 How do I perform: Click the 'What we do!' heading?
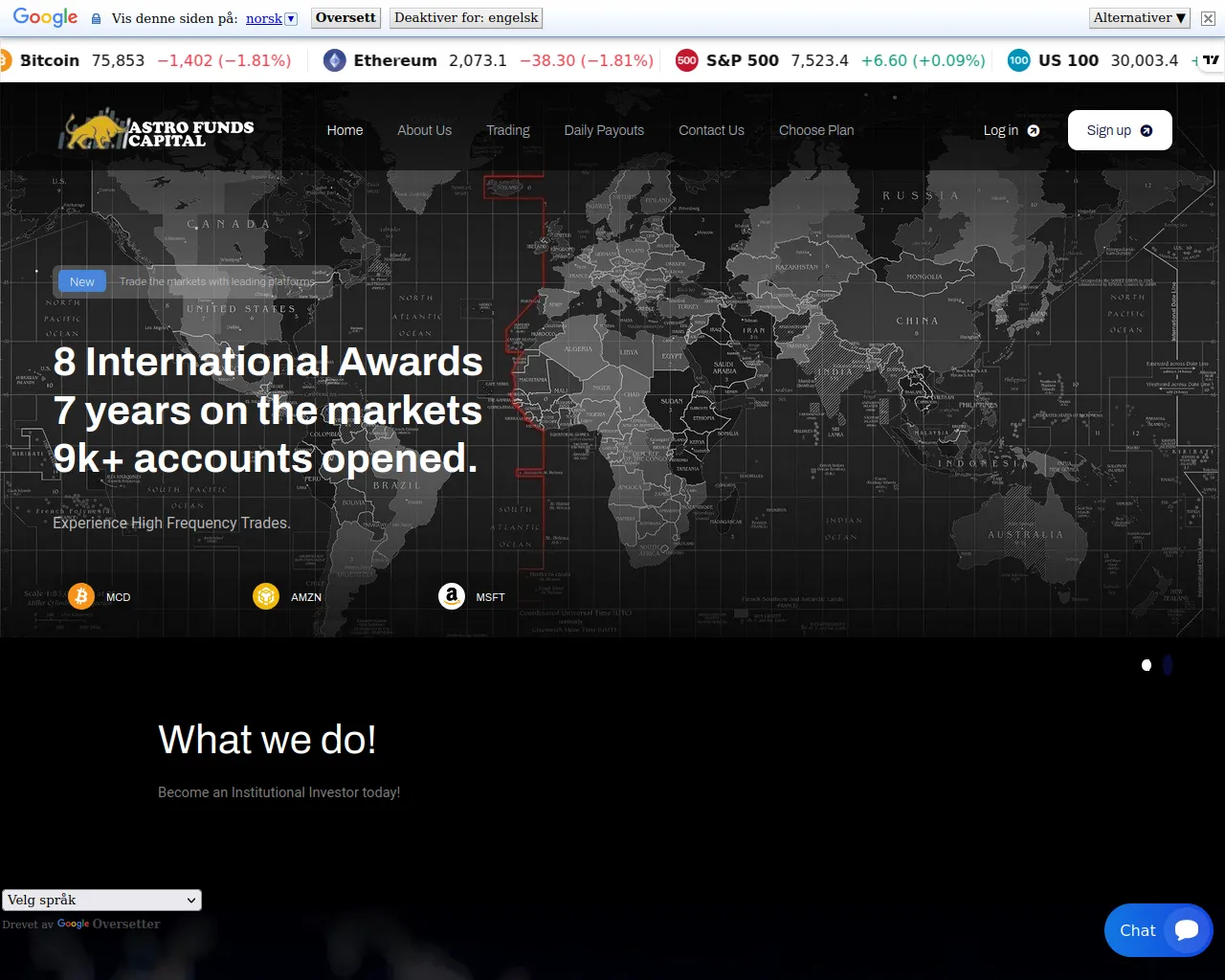coord(267,740)
